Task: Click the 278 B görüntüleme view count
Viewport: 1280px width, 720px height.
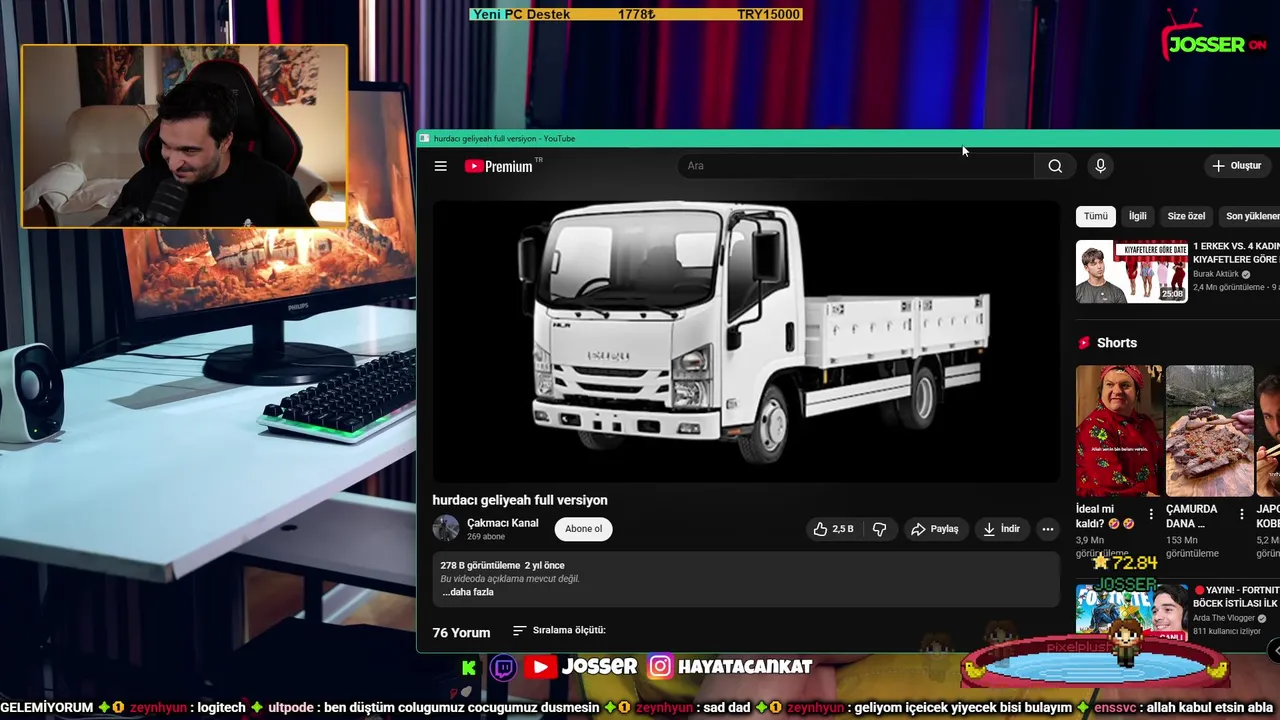Action: [x=480, y=566]
